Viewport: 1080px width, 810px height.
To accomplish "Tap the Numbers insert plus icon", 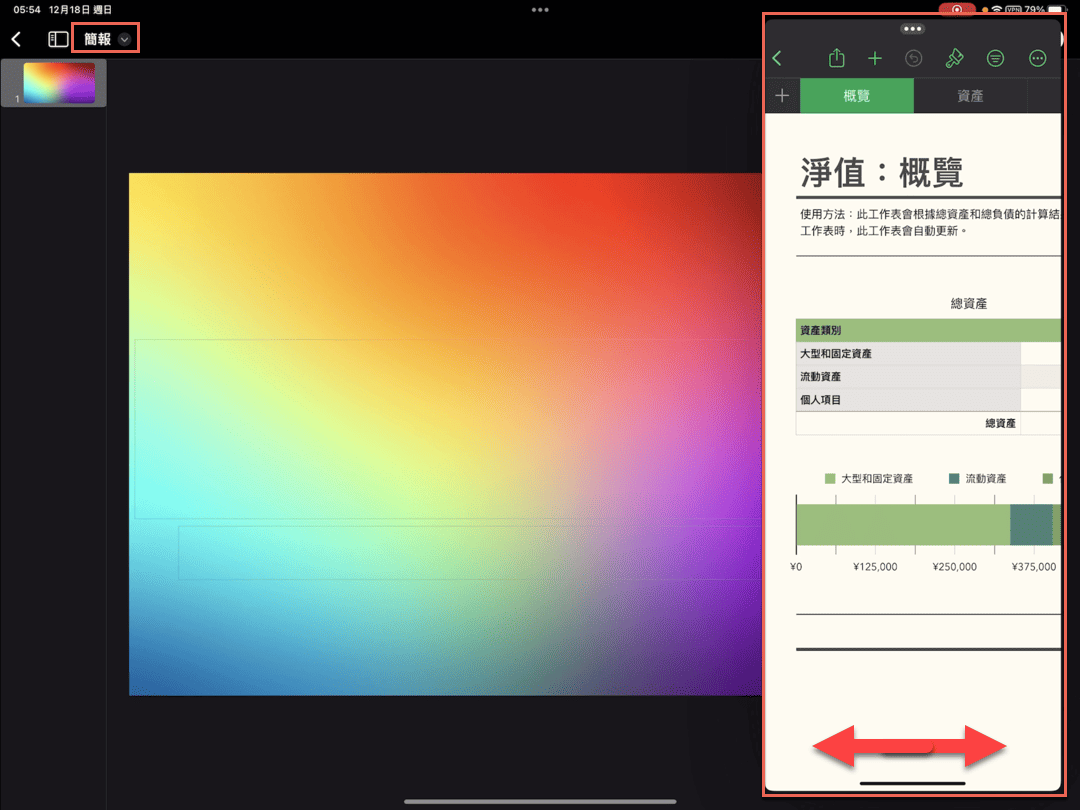I will click(875, 59).
